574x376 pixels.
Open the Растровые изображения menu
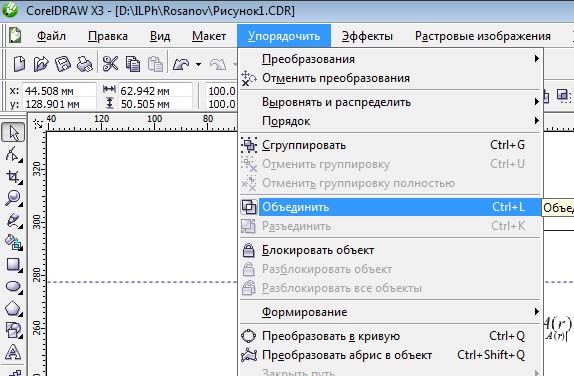click(482, 36)
